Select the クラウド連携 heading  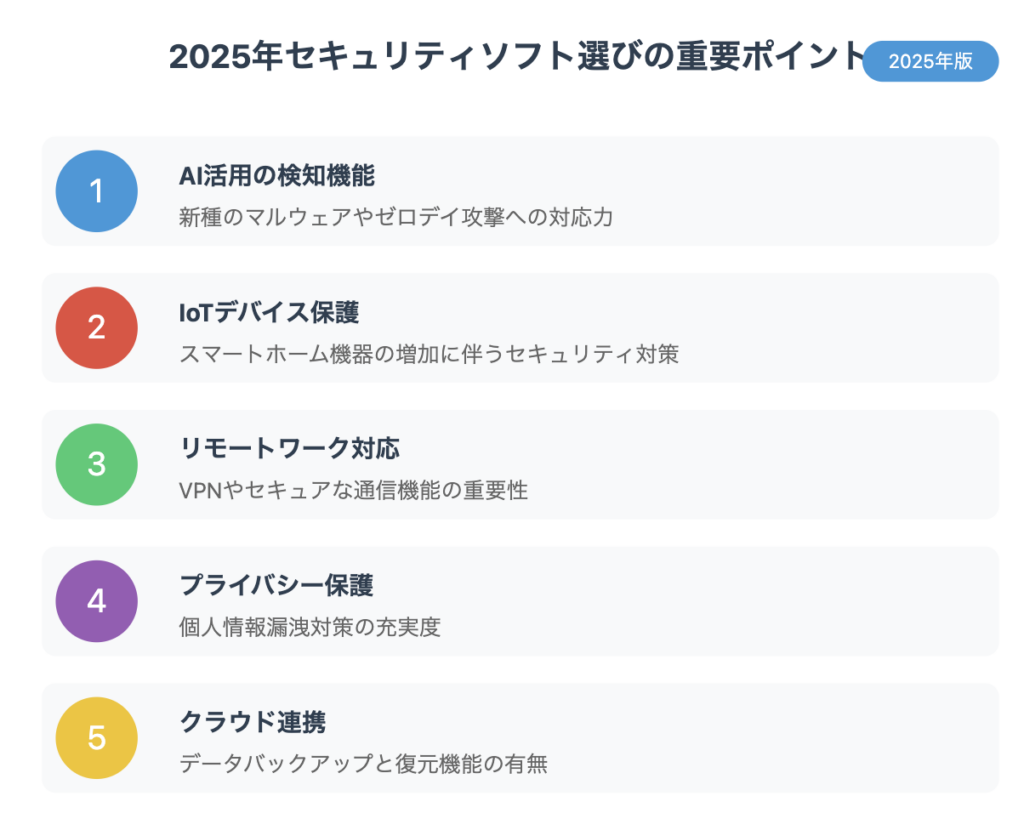[x=253, y=722]
